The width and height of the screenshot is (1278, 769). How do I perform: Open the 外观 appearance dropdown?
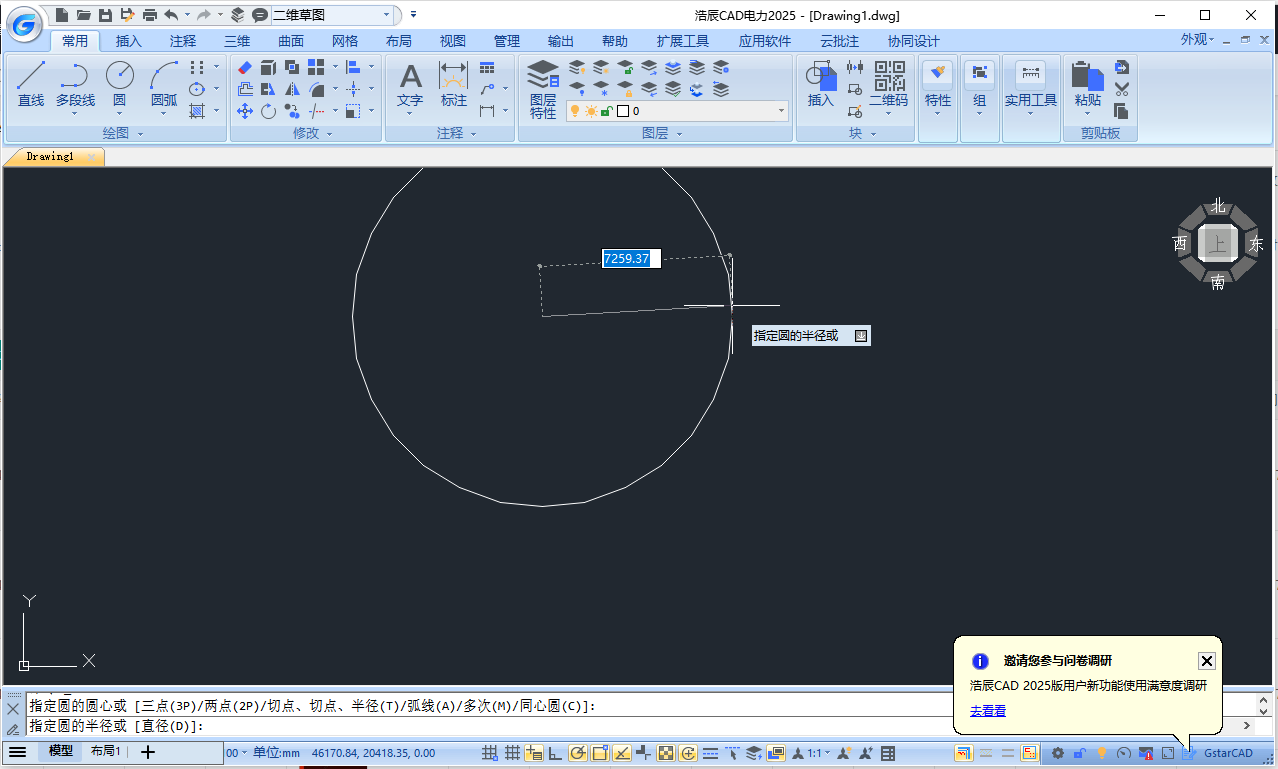[x=1197, y=40]
